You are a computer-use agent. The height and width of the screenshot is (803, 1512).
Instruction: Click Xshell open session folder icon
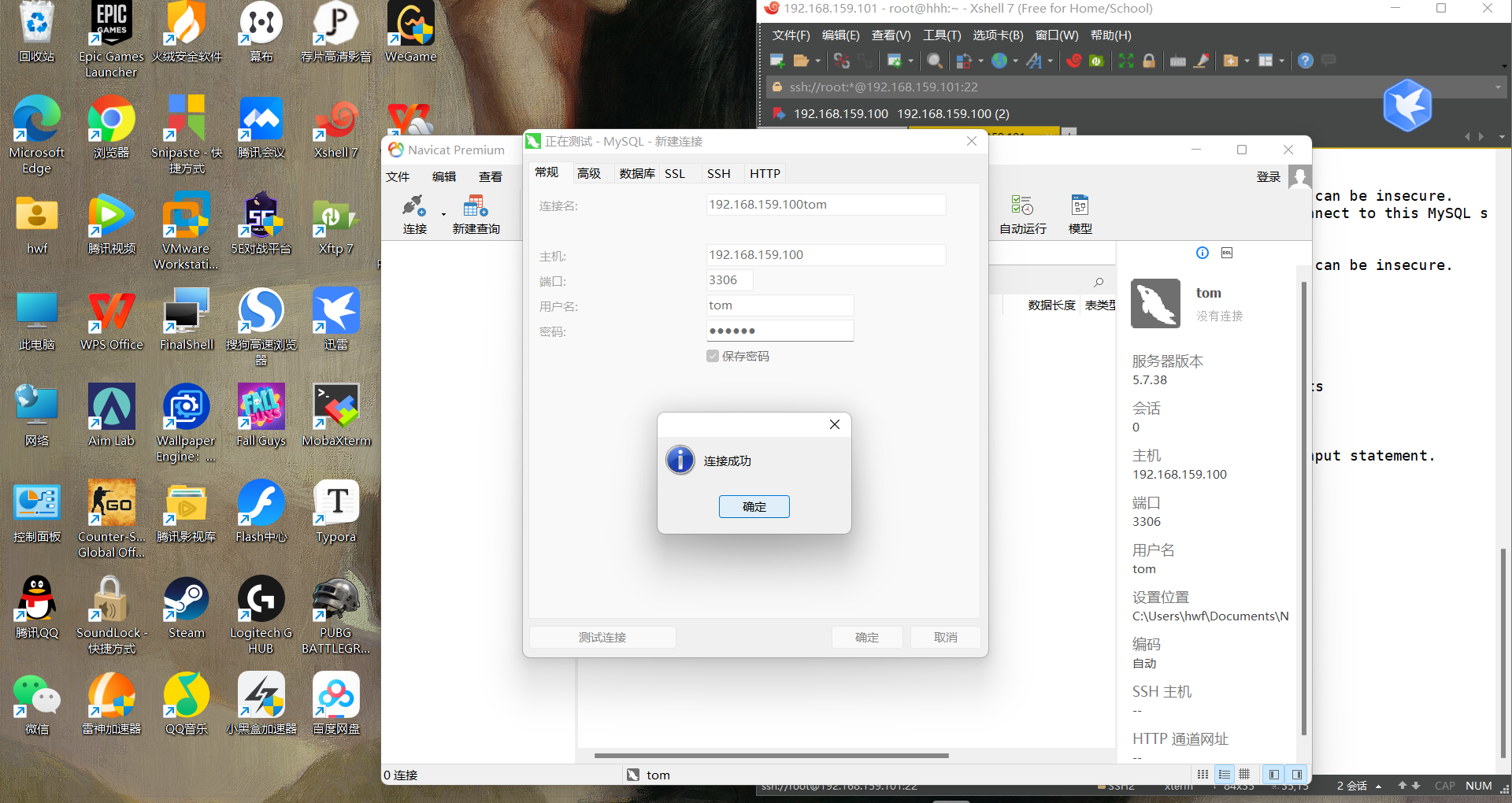coord(802,61)
